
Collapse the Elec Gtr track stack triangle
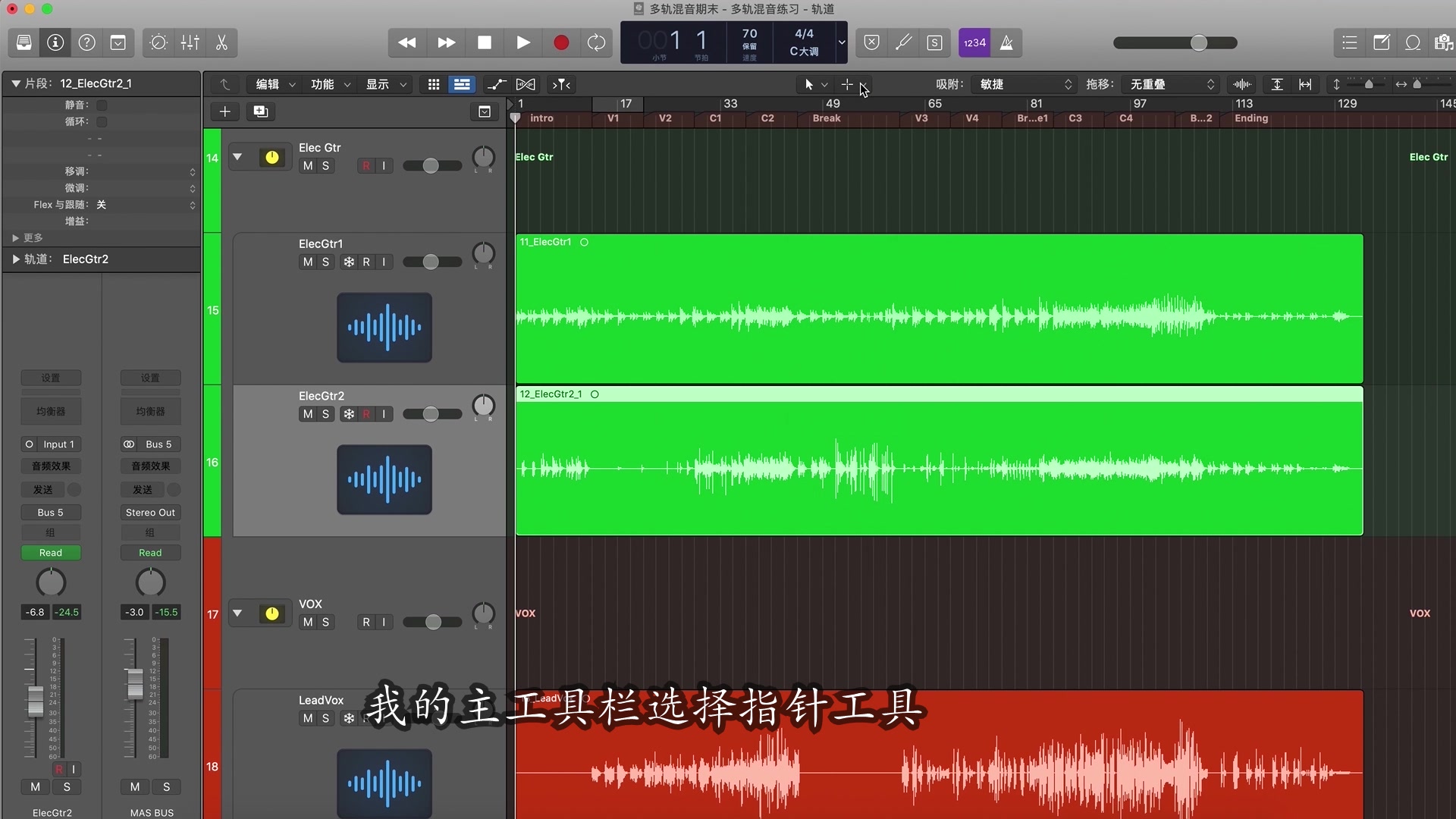click(x=237, y=157)
